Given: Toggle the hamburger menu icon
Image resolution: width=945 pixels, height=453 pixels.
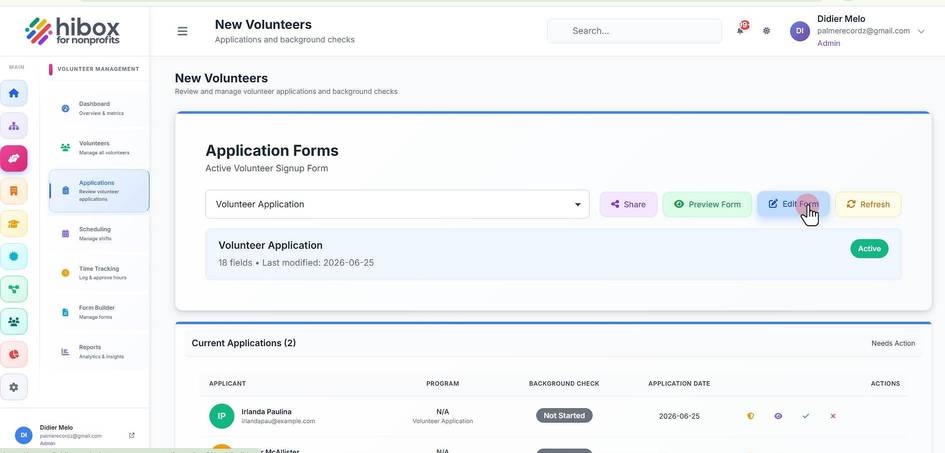Looking at the screenshot, I should 182,31.
